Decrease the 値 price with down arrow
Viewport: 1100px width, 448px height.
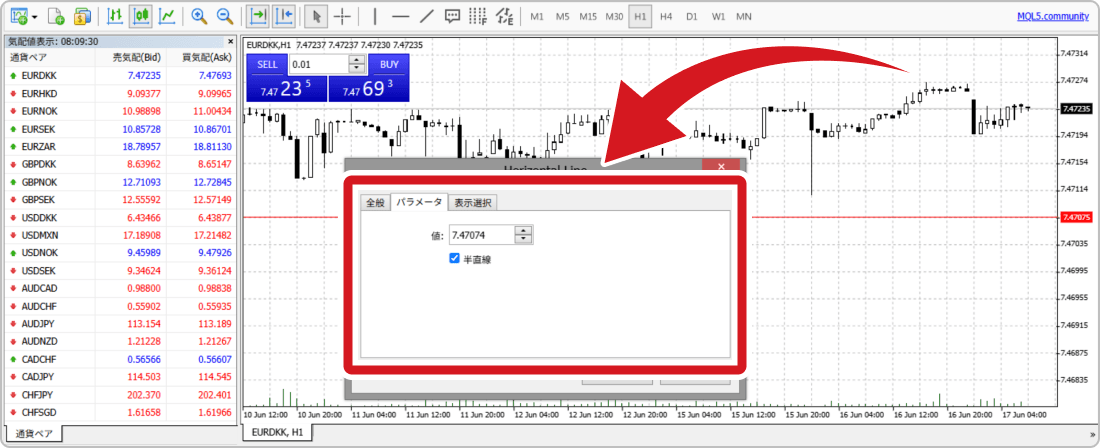coord(524,239)
